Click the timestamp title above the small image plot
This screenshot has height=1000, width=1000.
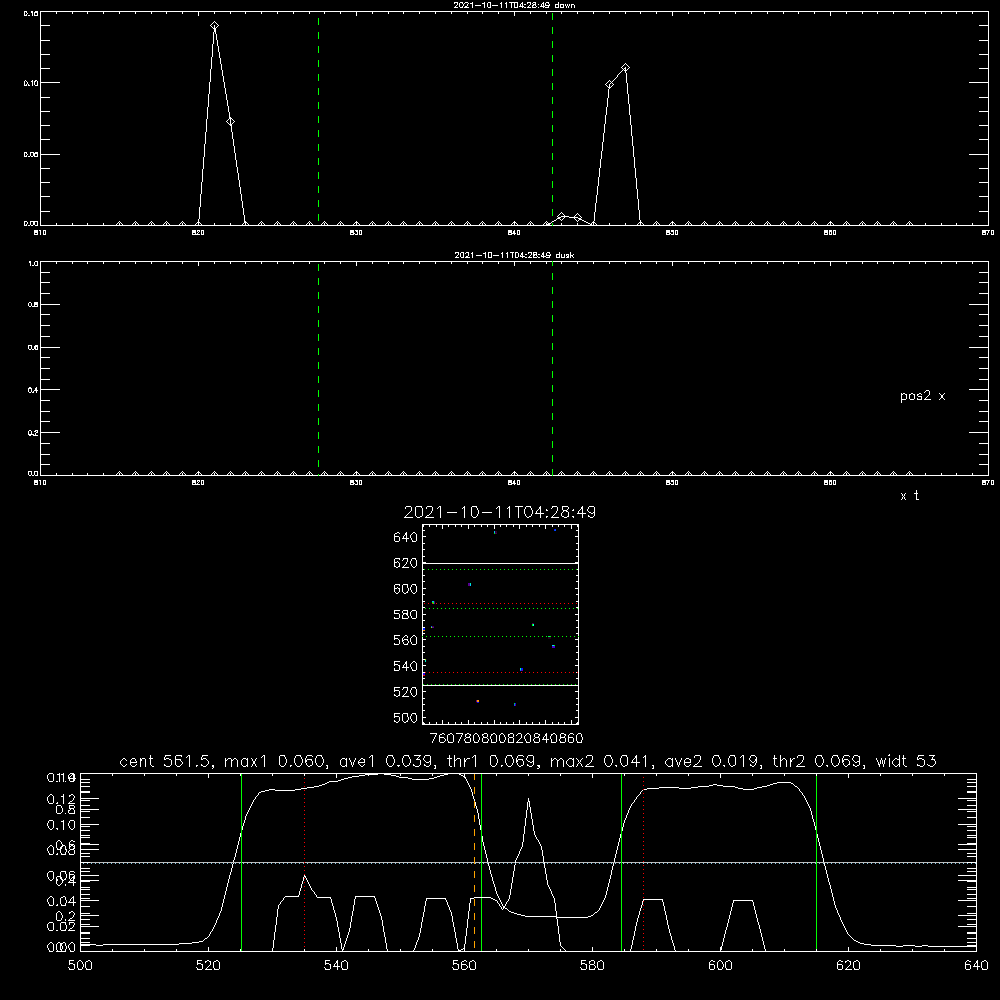click(x=499, y=512)
